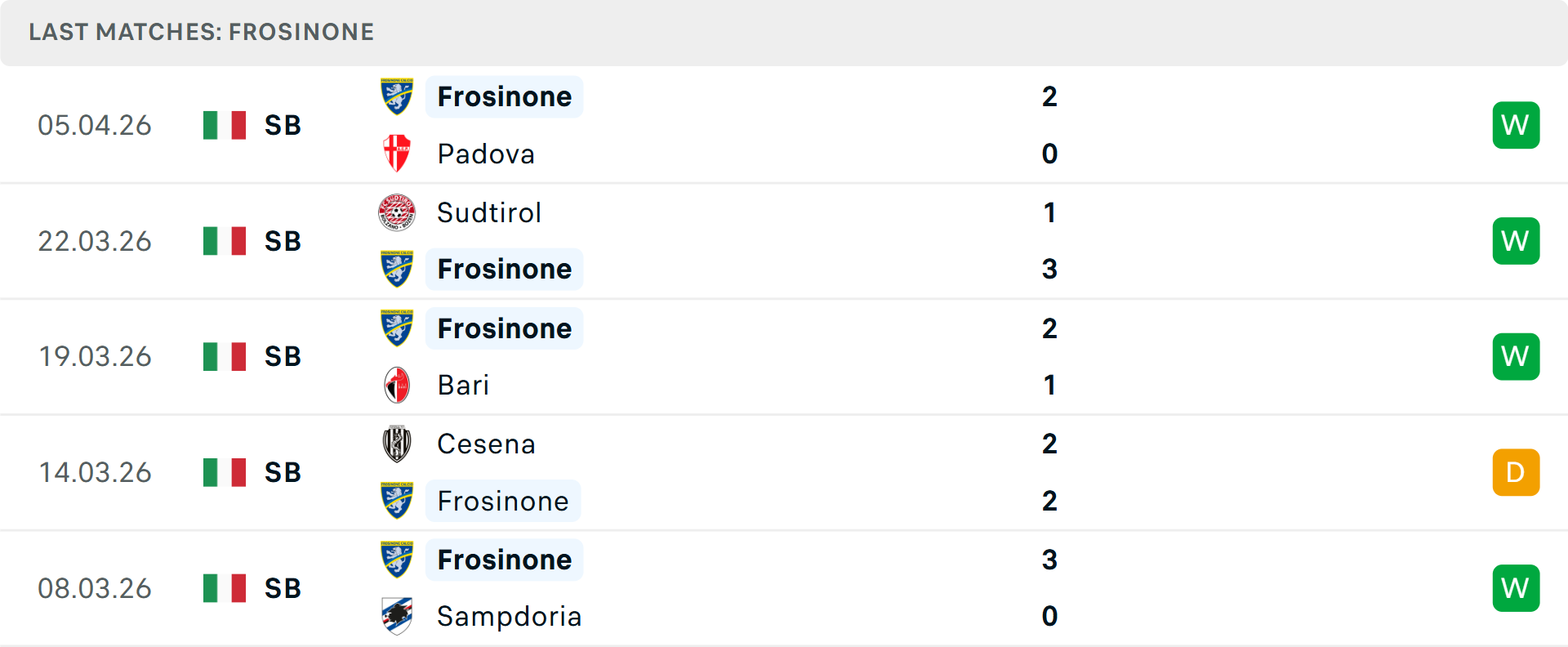Select the Padova club badge
This screenshot has width=1568, height=647.
pos(398,154)
